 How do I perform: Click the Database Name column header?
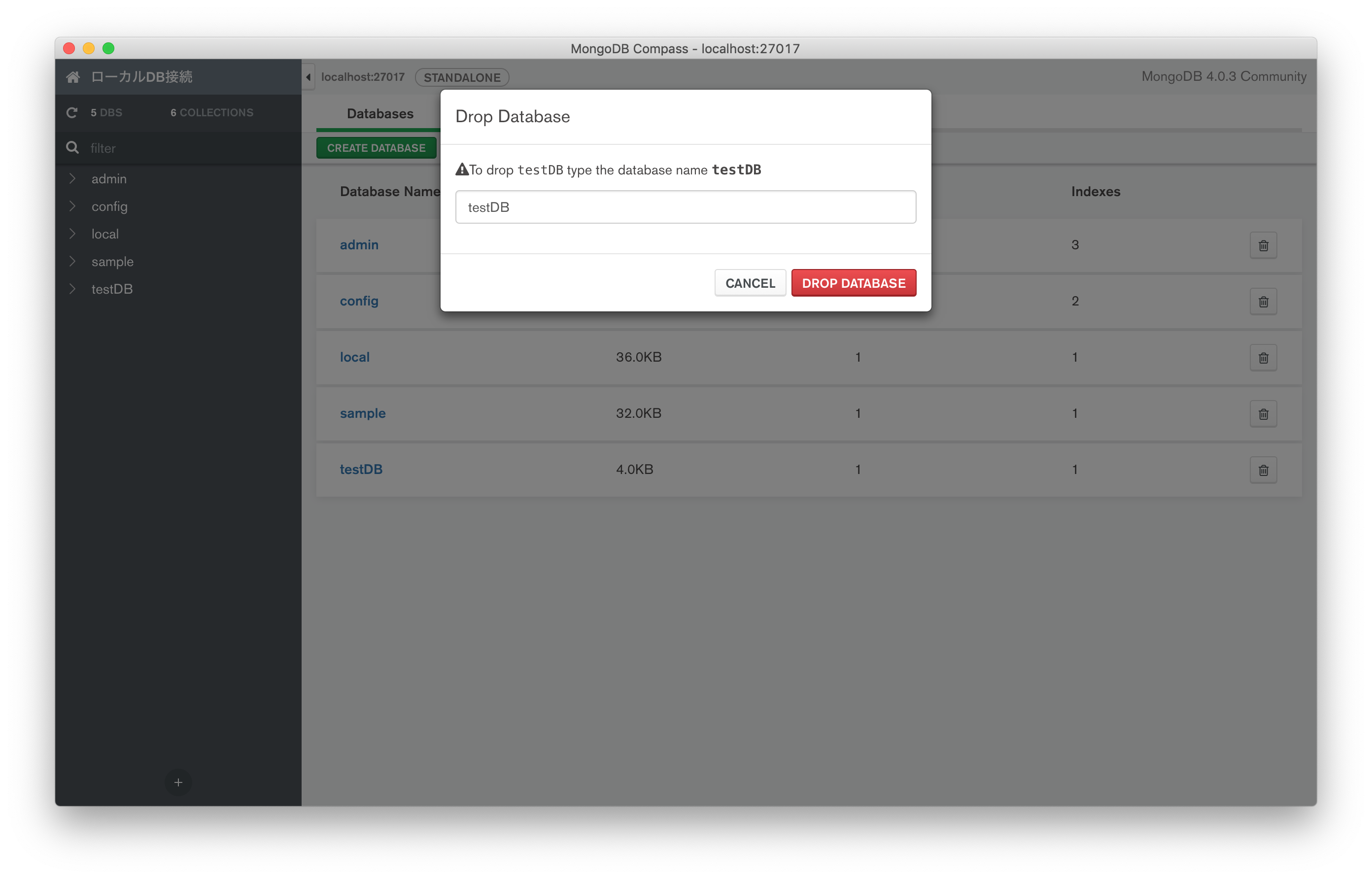click(390, 191)
